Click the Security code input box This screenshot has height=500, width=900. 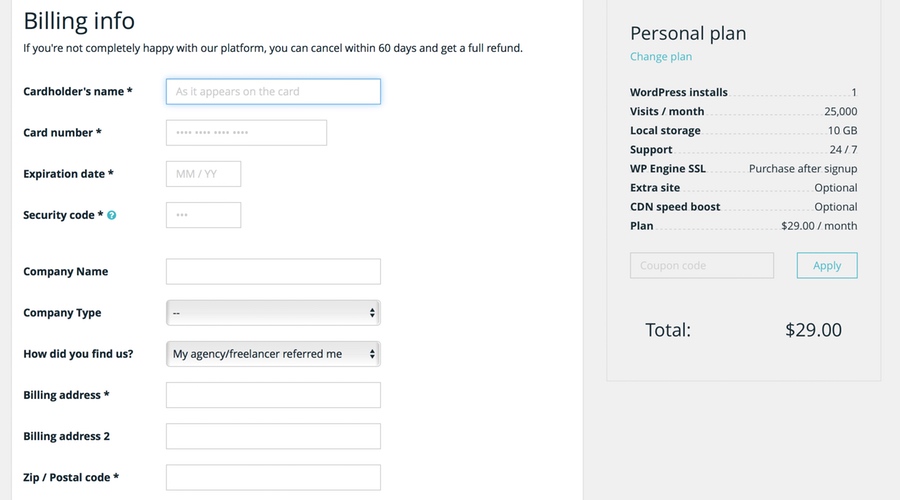[203, 215]
